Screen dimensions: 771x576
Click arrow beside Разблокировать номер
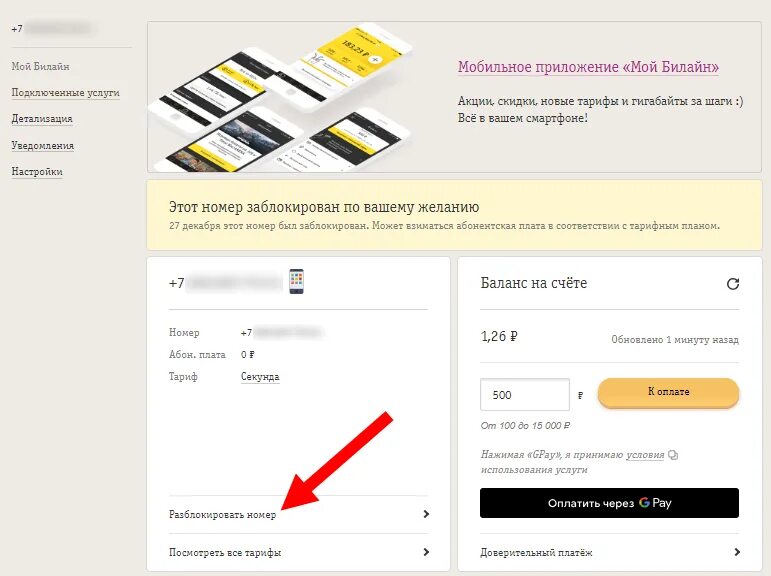[426, 514]
